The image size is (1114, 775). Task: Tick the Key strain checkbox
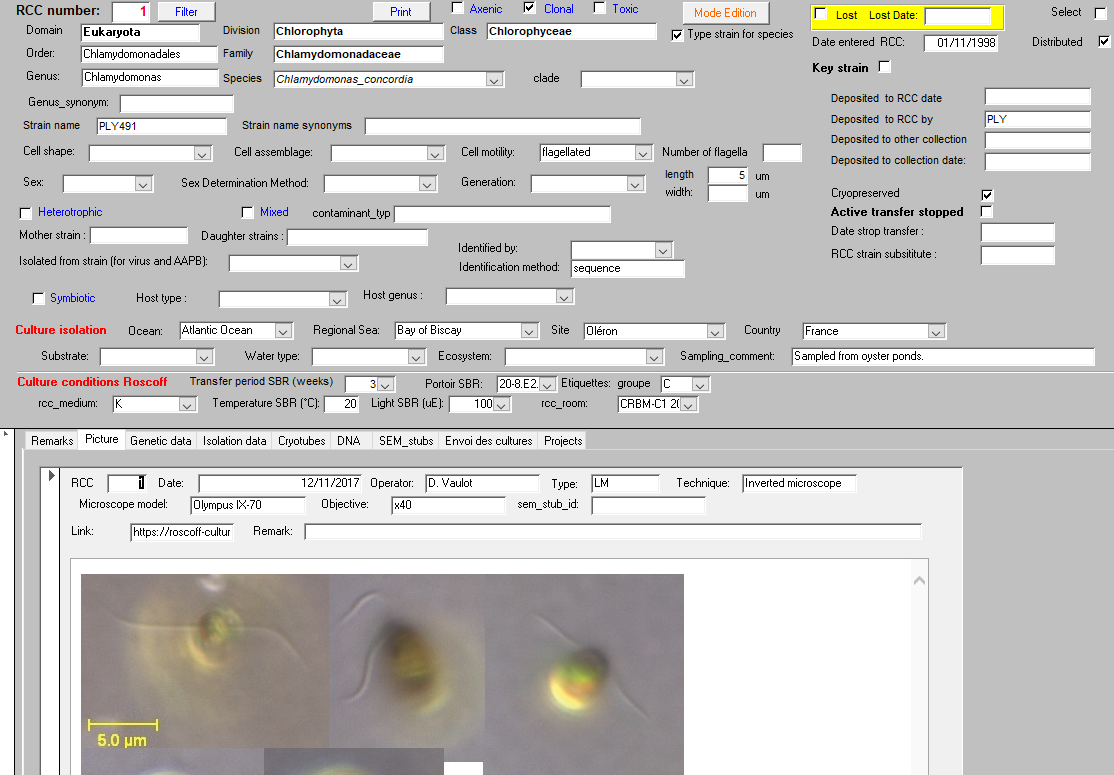pos(883,67)
